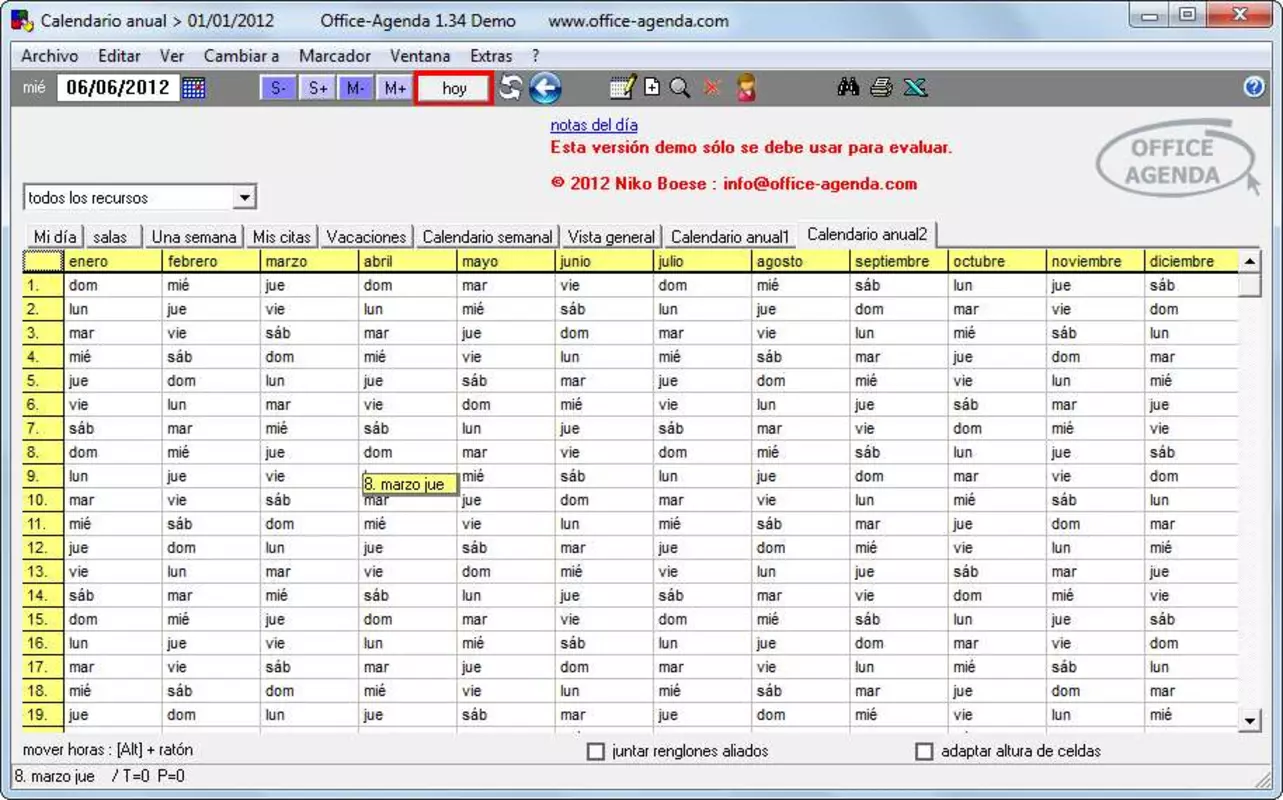This screenshot has height=800, width=1283.
Task: Go back with the blue arrow icon
Action: point(545,88)
